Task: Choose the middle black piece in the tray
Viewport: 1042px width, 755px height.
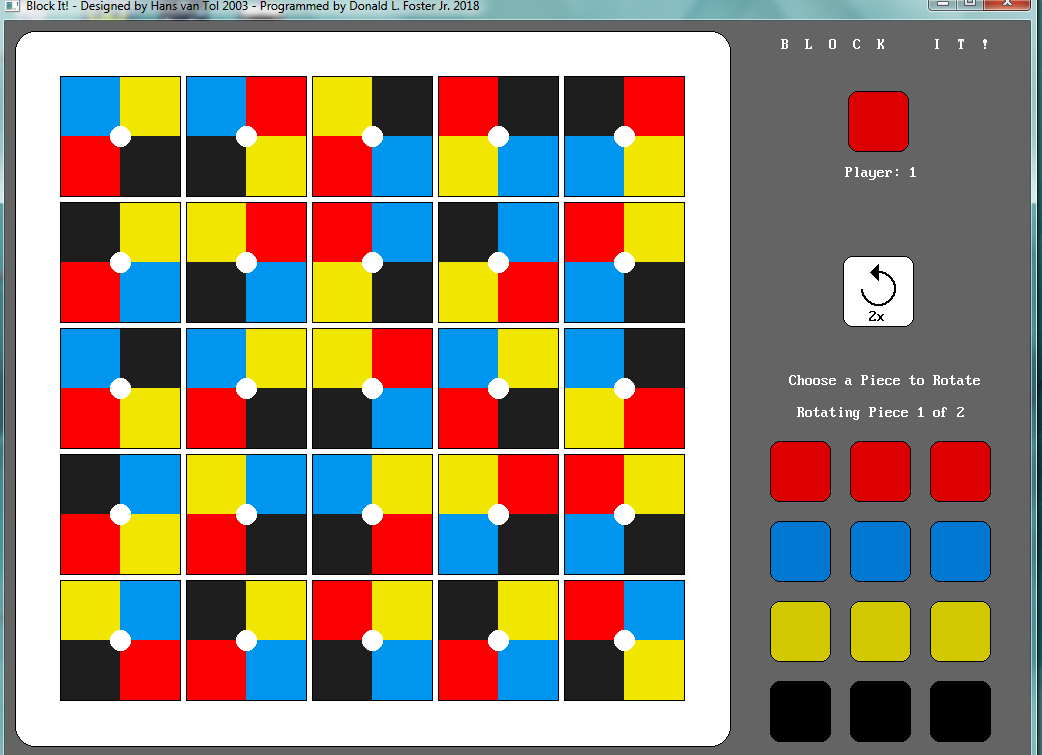Action: click(x=880, y=711)
